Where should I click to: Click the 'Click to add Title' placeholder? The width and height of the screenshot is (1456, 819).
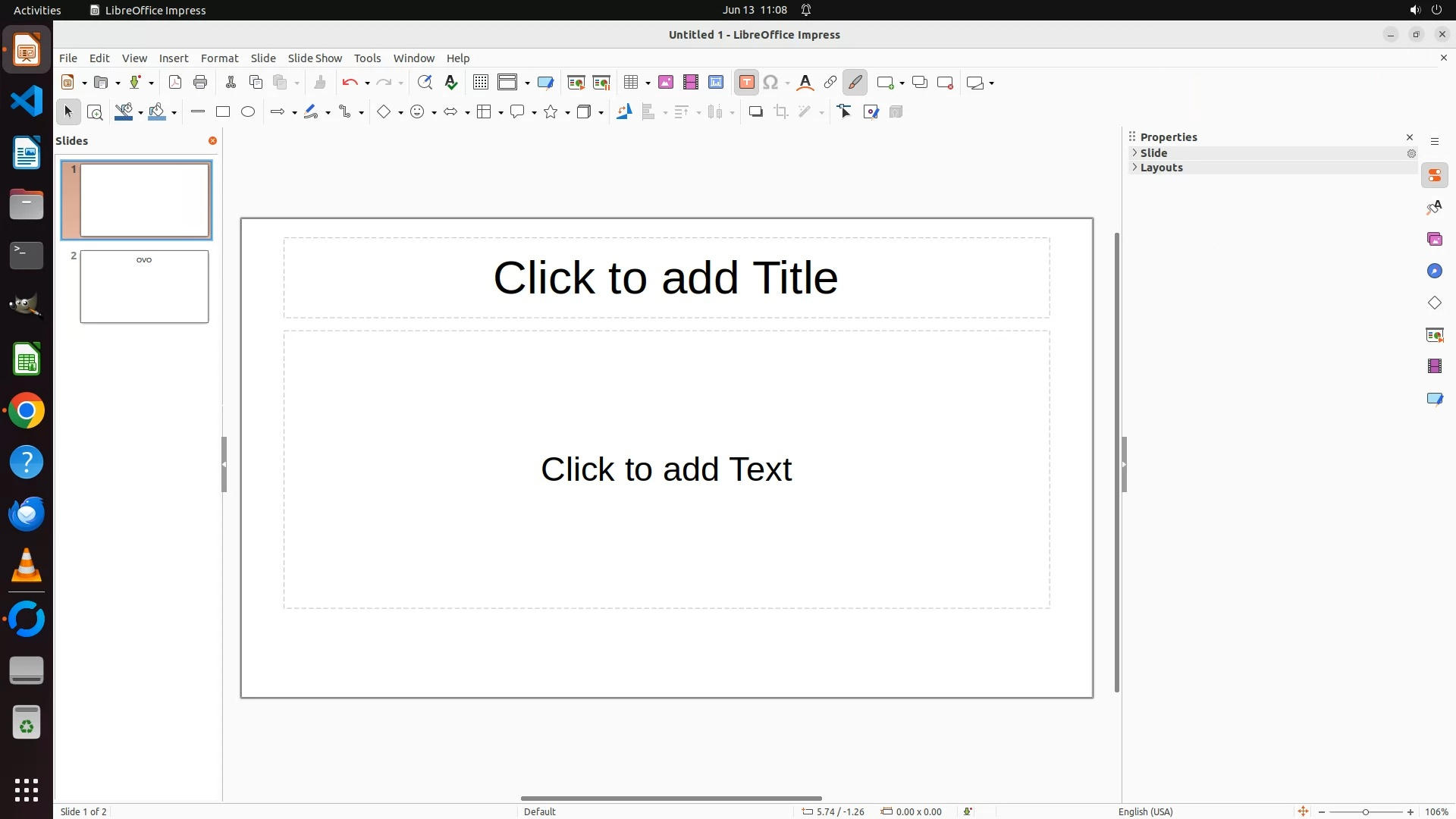(666, 278)
